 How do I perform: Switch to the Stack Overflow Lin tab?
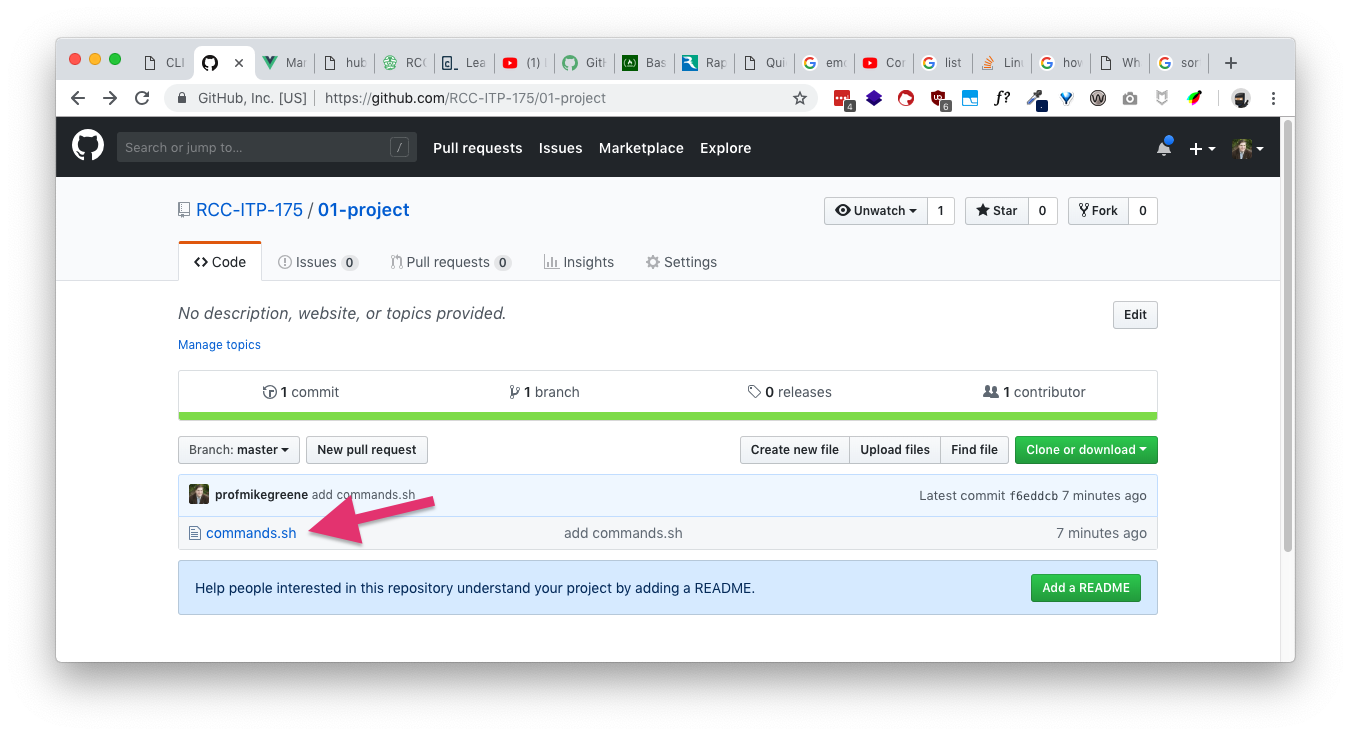(x=1003, y=62)
